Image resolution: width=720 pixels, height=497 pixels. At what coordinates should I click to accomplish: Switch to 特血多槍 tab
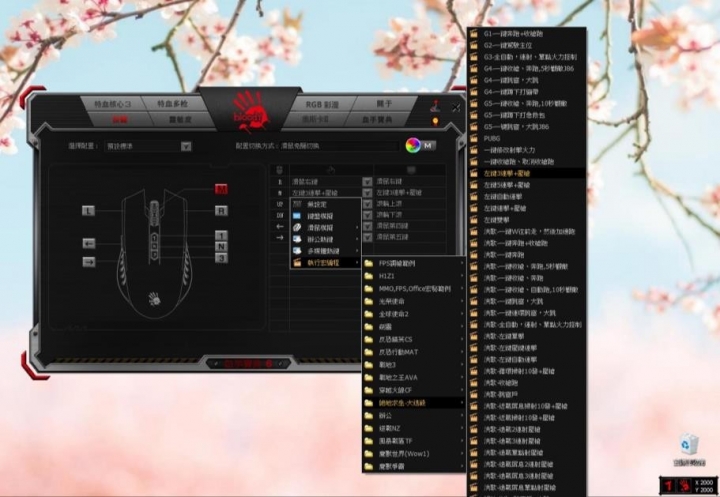173,104
